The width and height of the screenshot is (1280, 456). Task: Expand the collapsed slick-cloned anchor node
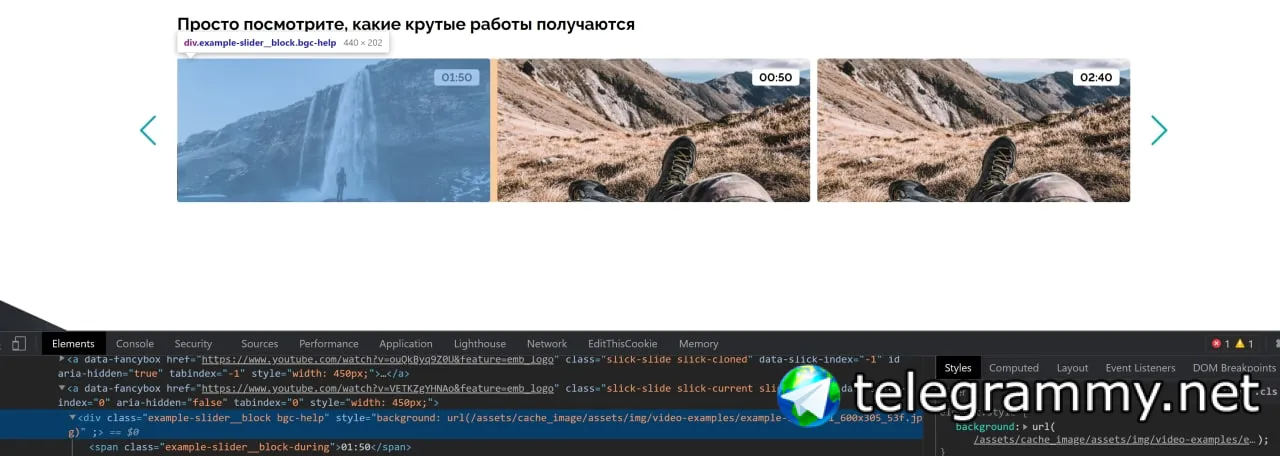pyautogui.click(x=62, y=359)
